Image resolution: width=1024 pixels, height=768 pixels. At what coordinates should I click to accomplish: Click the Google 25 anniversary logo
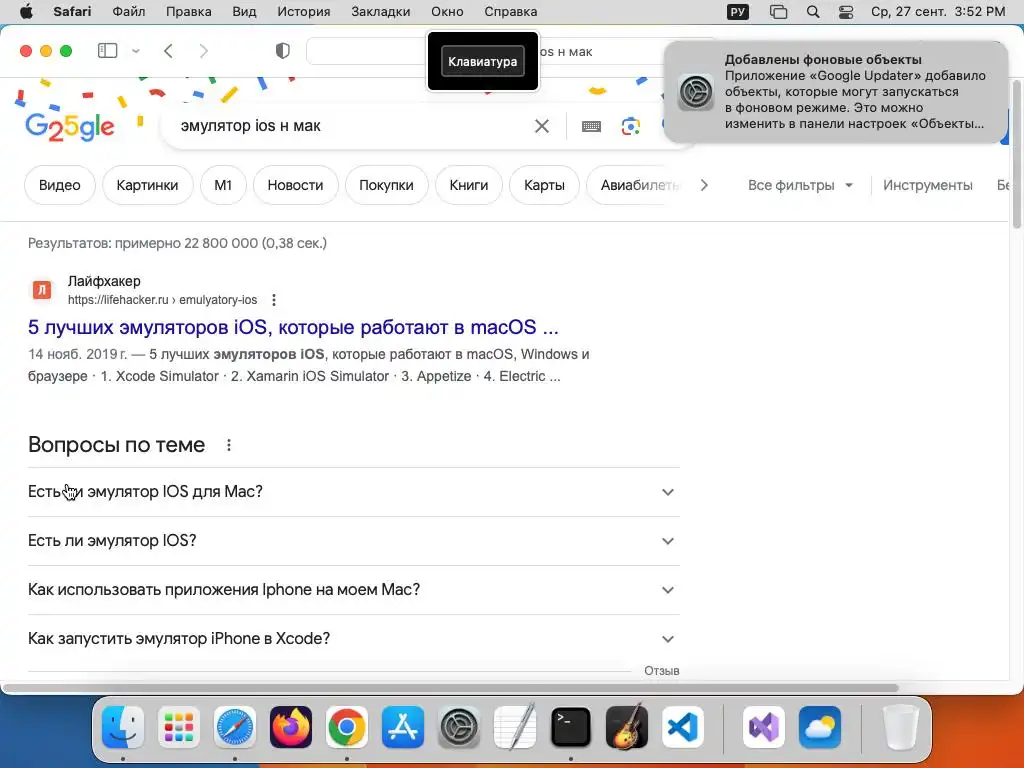pyautogui.click(x=70, y=127)
